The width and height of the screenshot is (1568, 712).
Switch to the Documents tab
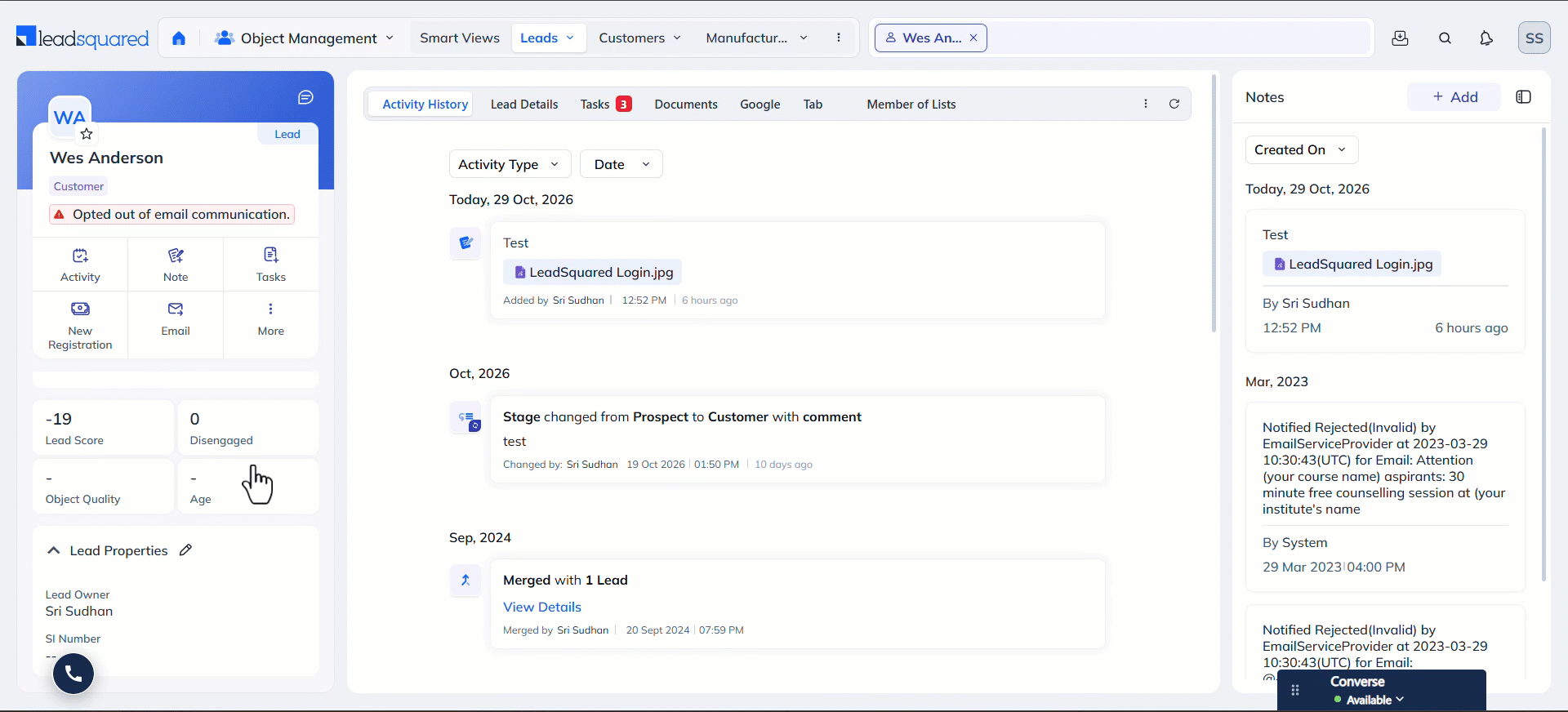click(x=686, y=105)
